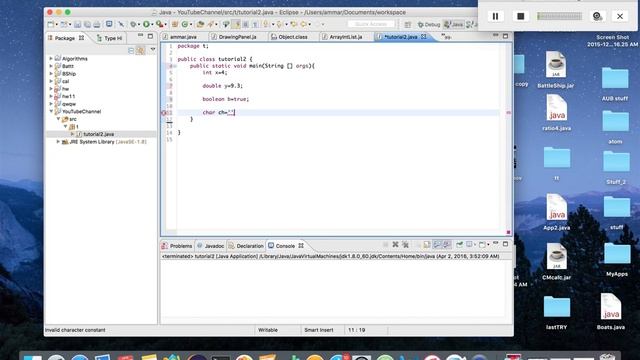Click the Print toolbar icon
640x360 pixels.
[x=97, y=24]
